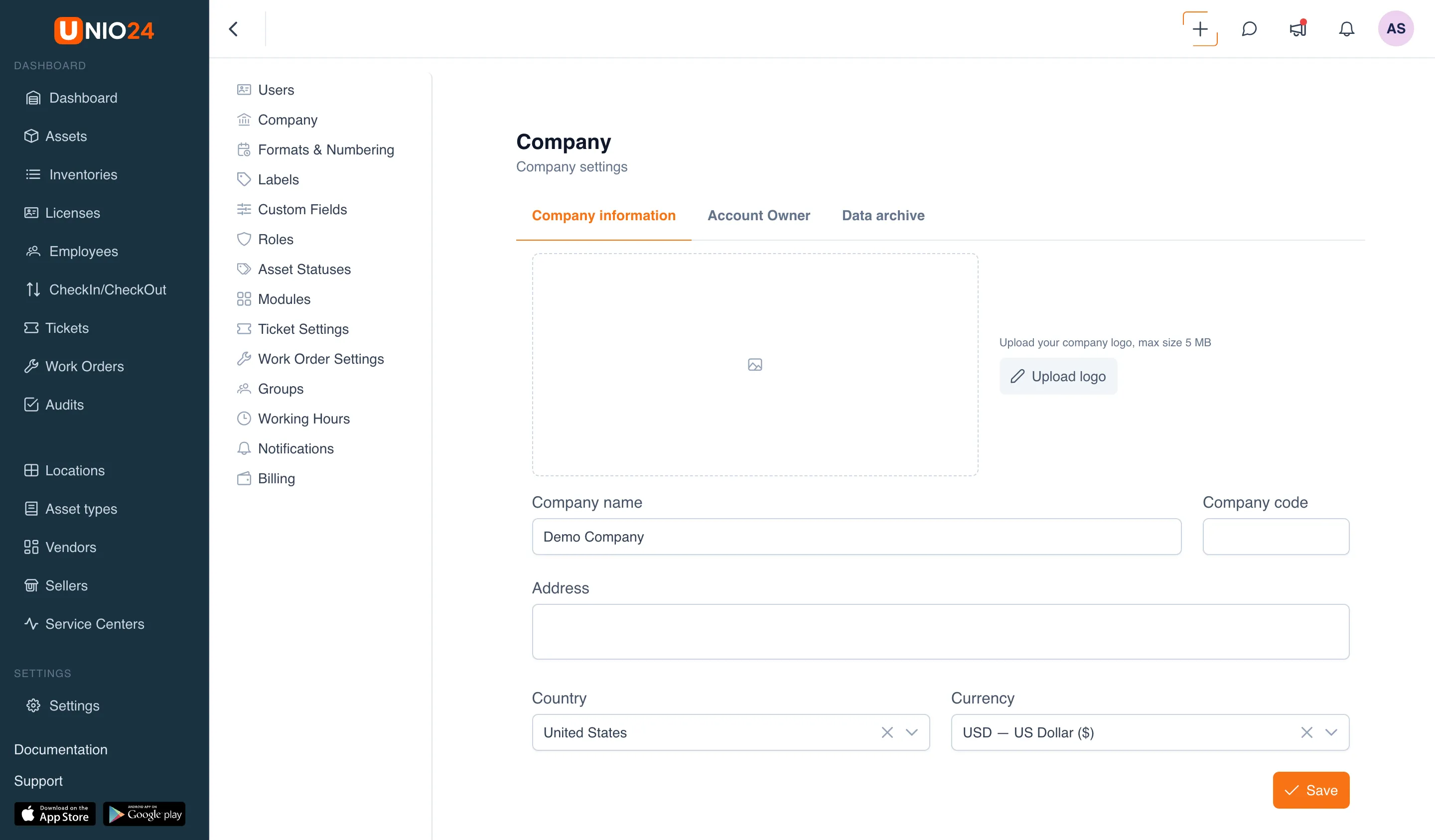Open Asset Statuses settings

coord(293,270)
